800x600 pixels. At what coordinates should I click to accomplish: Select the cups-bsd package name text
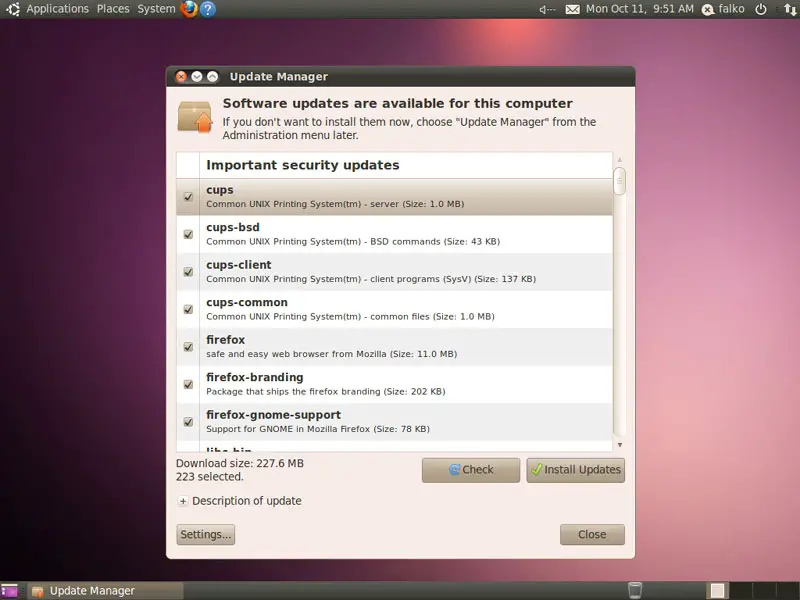click(233, 228)
